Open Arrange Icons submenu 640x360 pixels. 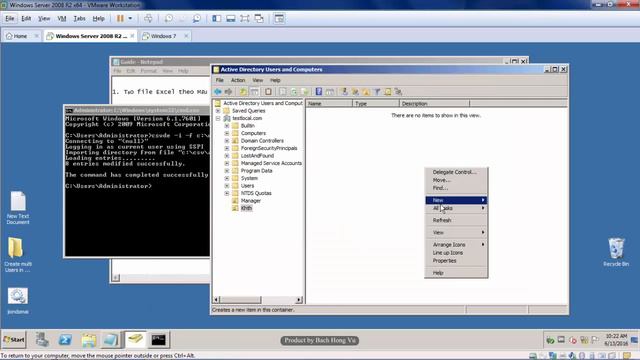(x=456, y=244)
